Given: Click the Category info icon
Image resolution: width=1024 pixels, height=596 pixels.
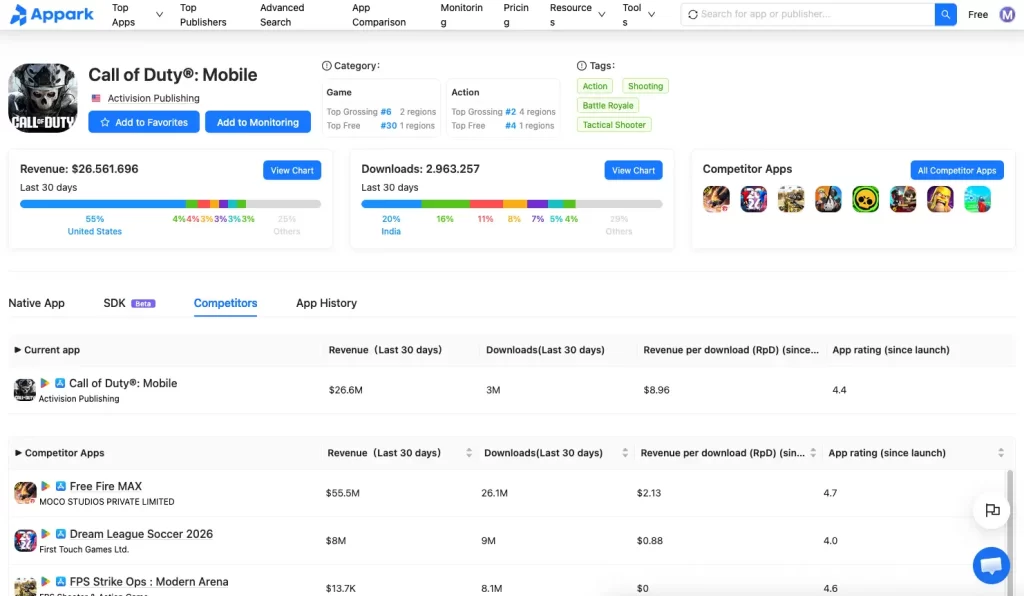Looking at the screenshot, I should (x=327, y=66).
